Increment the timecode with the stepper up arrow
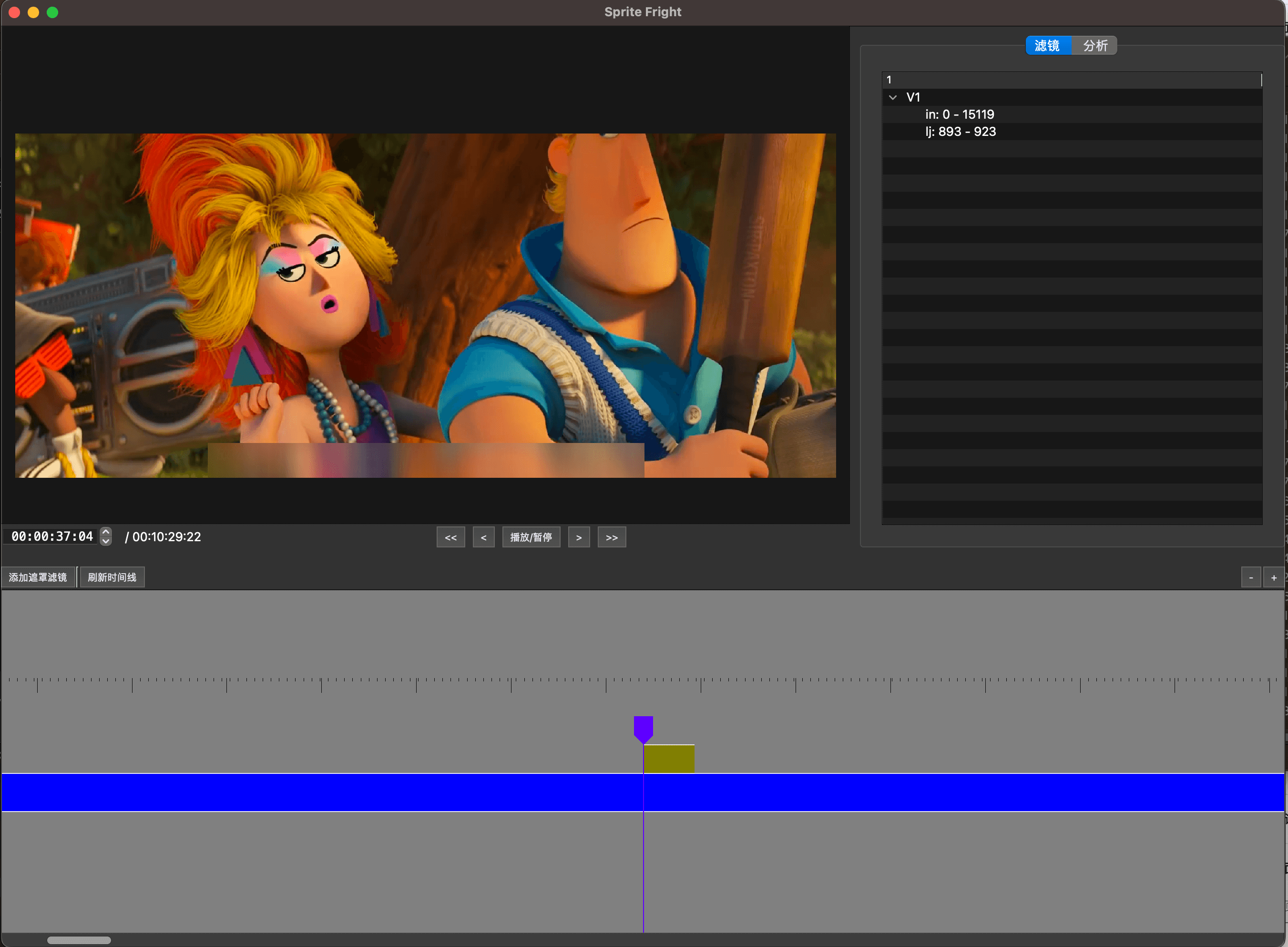 point(106,532)
